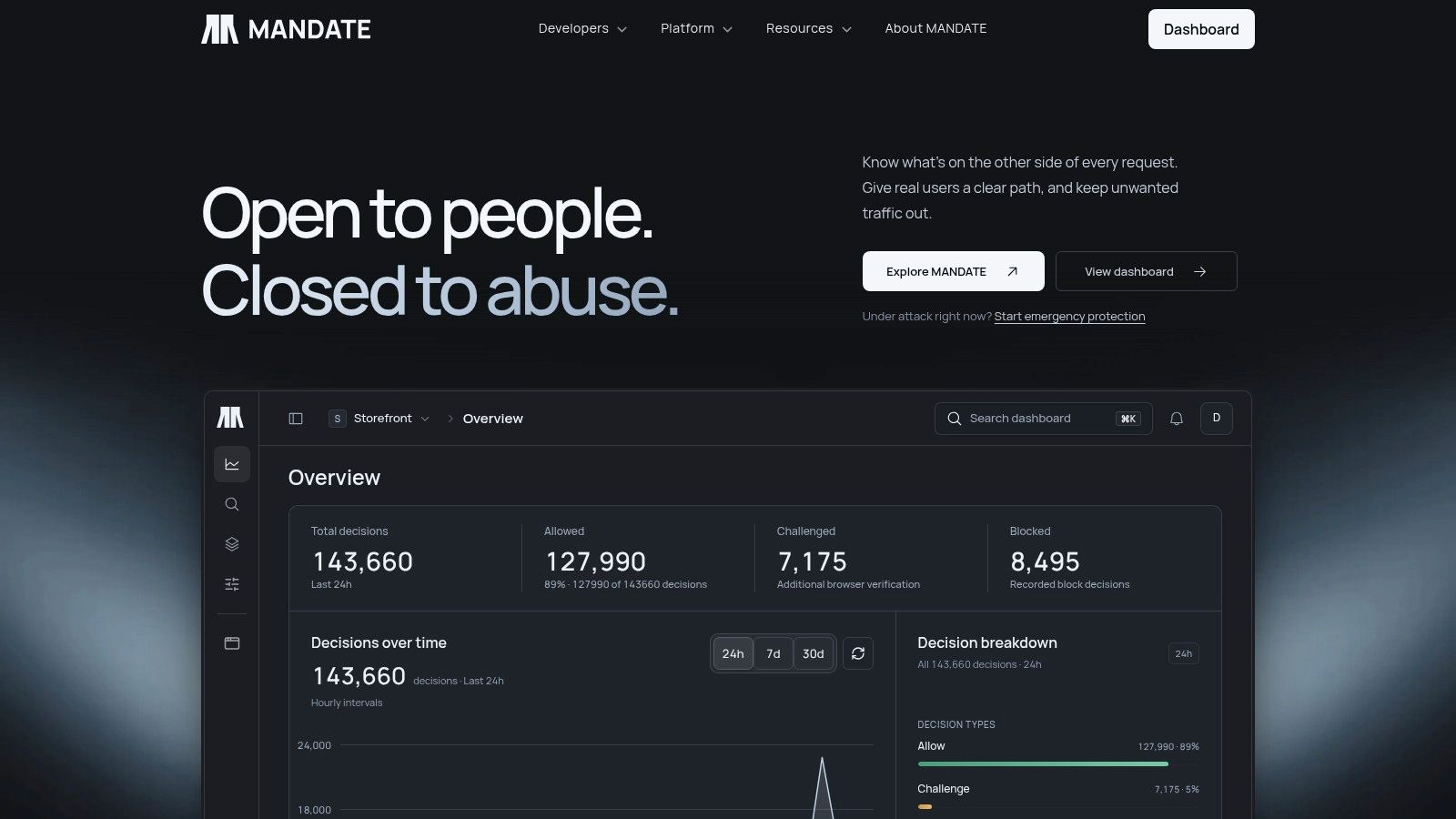Screen dimensions: 1456x819
Task: Refresh the Decisions over time chart
Action: click(858, 653)
